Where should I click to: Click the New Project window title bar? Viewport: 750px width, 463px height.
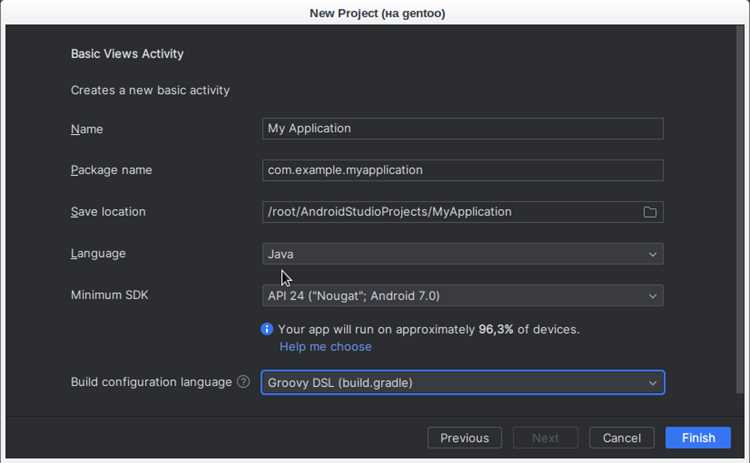click(377, 13)
